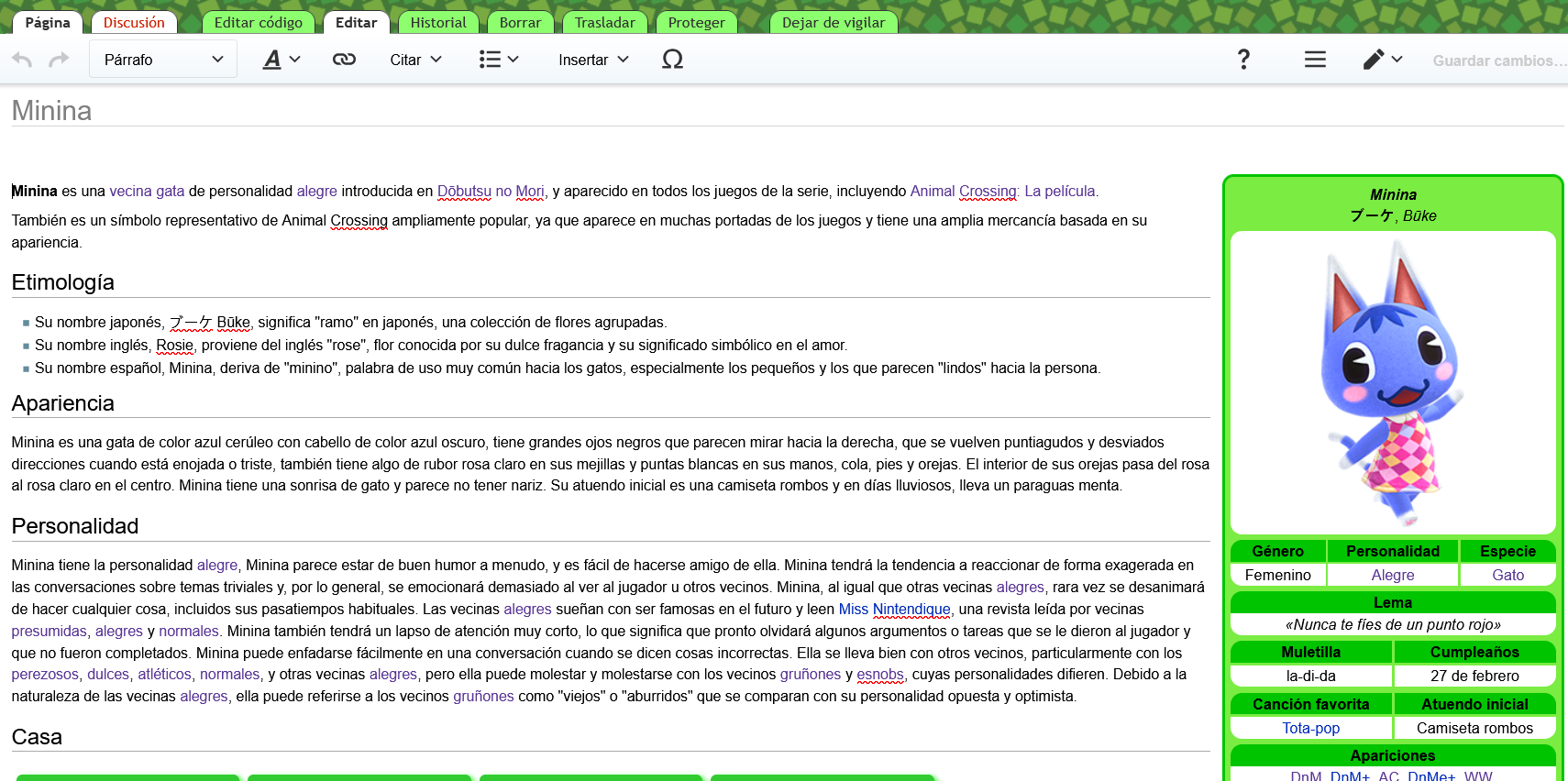This screenshot has height=781, width=1568.
Task: Expand the Párrafo format dropdown
Action: [x=163, y=60]
